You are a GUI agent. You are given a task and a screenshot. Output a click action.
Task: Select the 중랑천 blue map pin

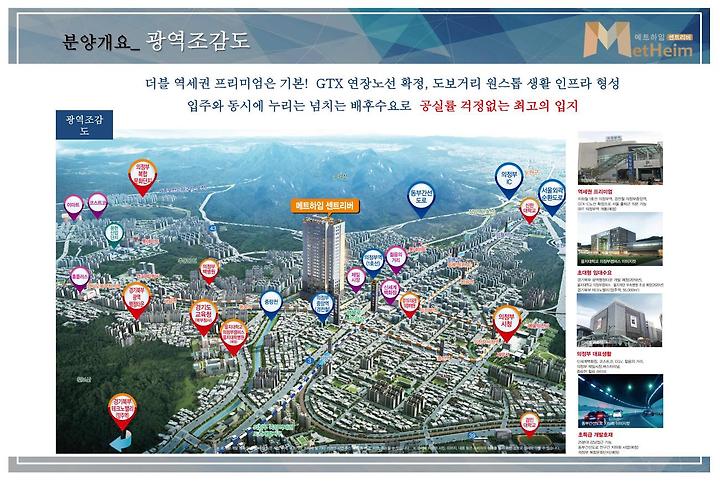[270, 305]
